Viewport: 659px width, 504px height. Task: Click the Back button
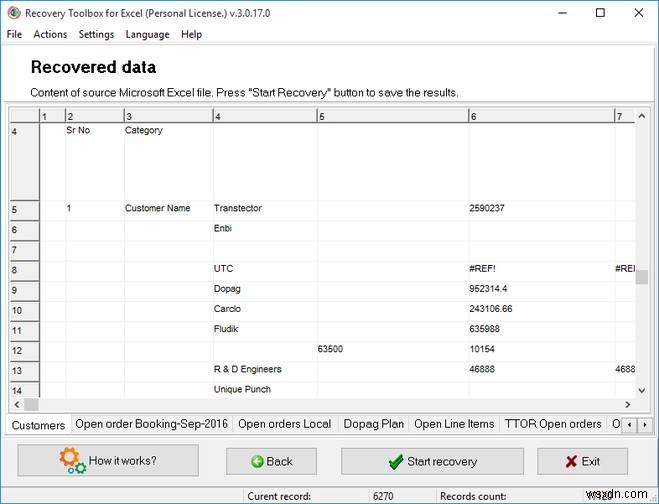(272, 461)
